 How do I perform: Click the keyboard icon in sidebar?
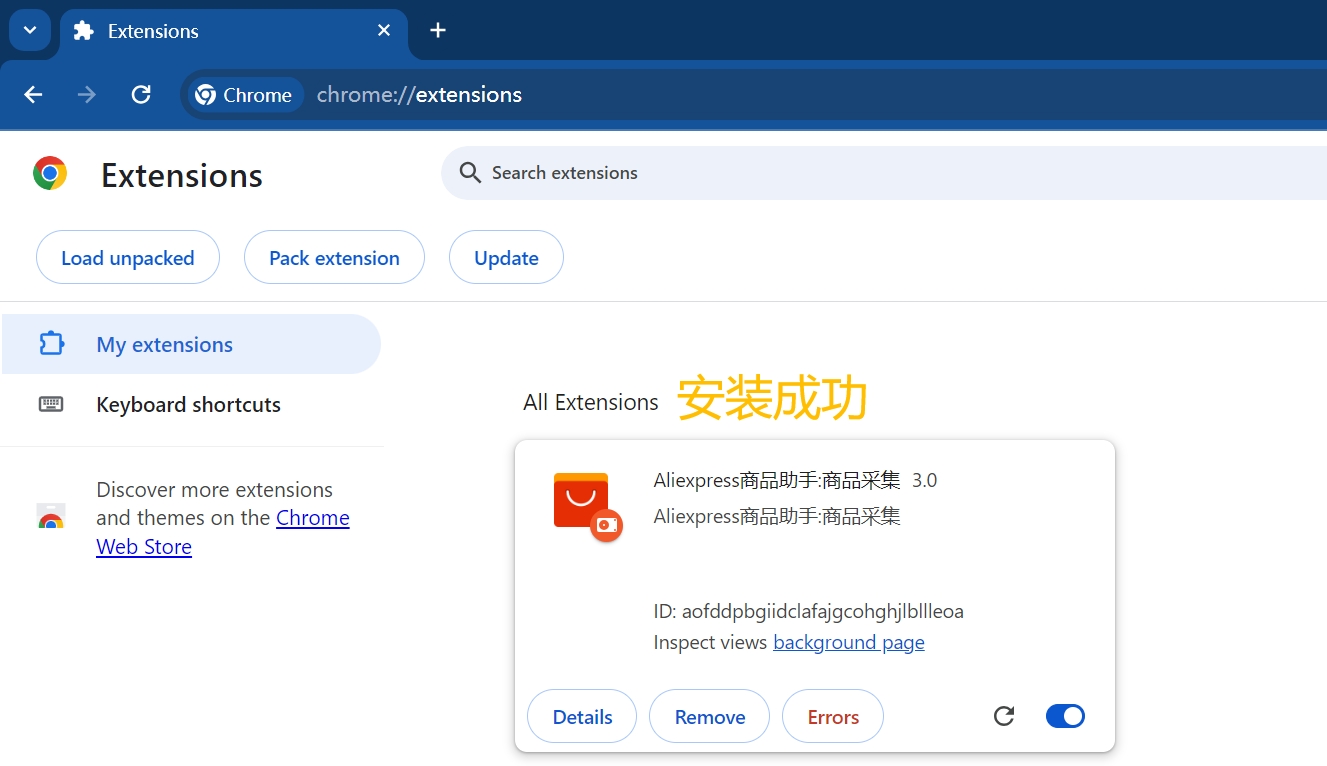pos(51,404)
